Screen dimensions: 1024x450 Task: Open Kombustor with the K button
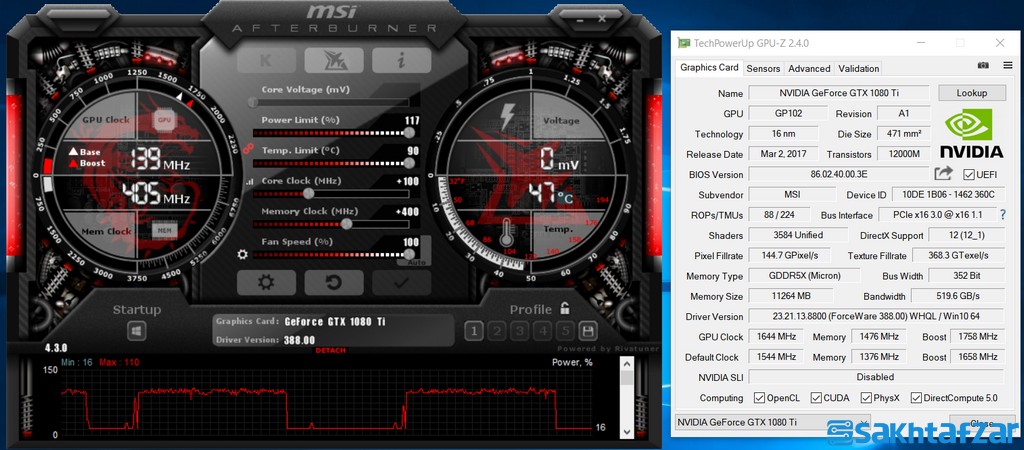[x=266, y=61]
